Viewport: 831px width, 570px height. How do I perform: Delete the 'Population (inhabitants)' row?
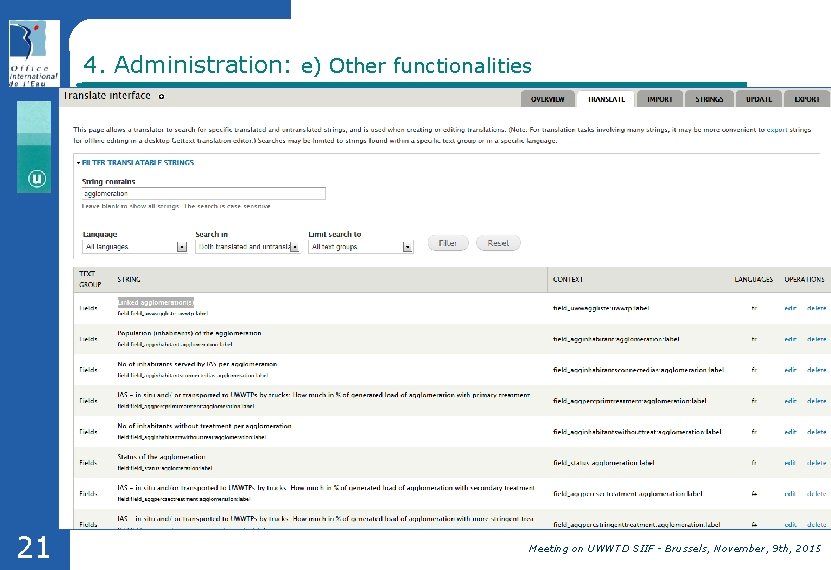[816, 339]
